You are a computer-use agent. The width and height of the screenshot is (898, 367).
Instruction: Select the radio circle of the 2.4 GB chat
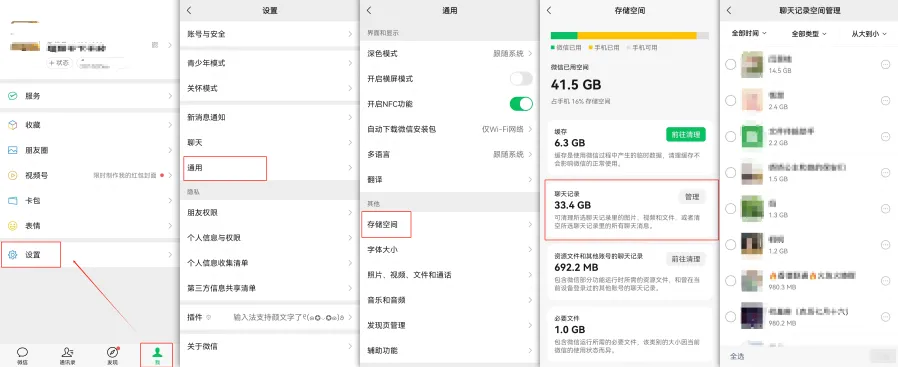pos(730,101)
